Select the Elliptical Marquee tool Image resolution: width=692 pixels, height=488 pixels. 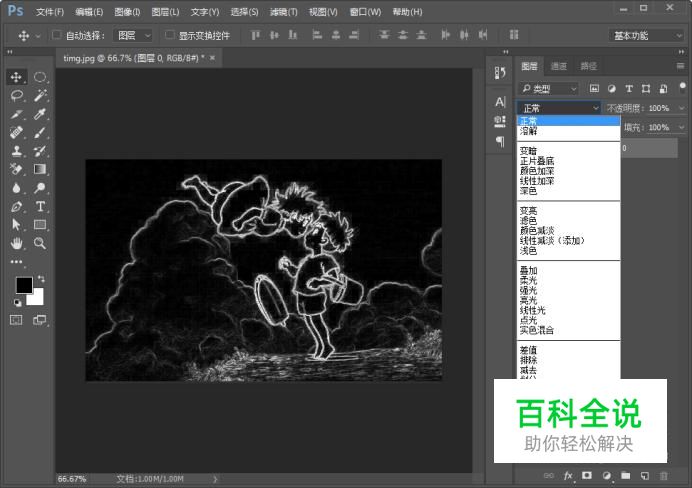40,77
